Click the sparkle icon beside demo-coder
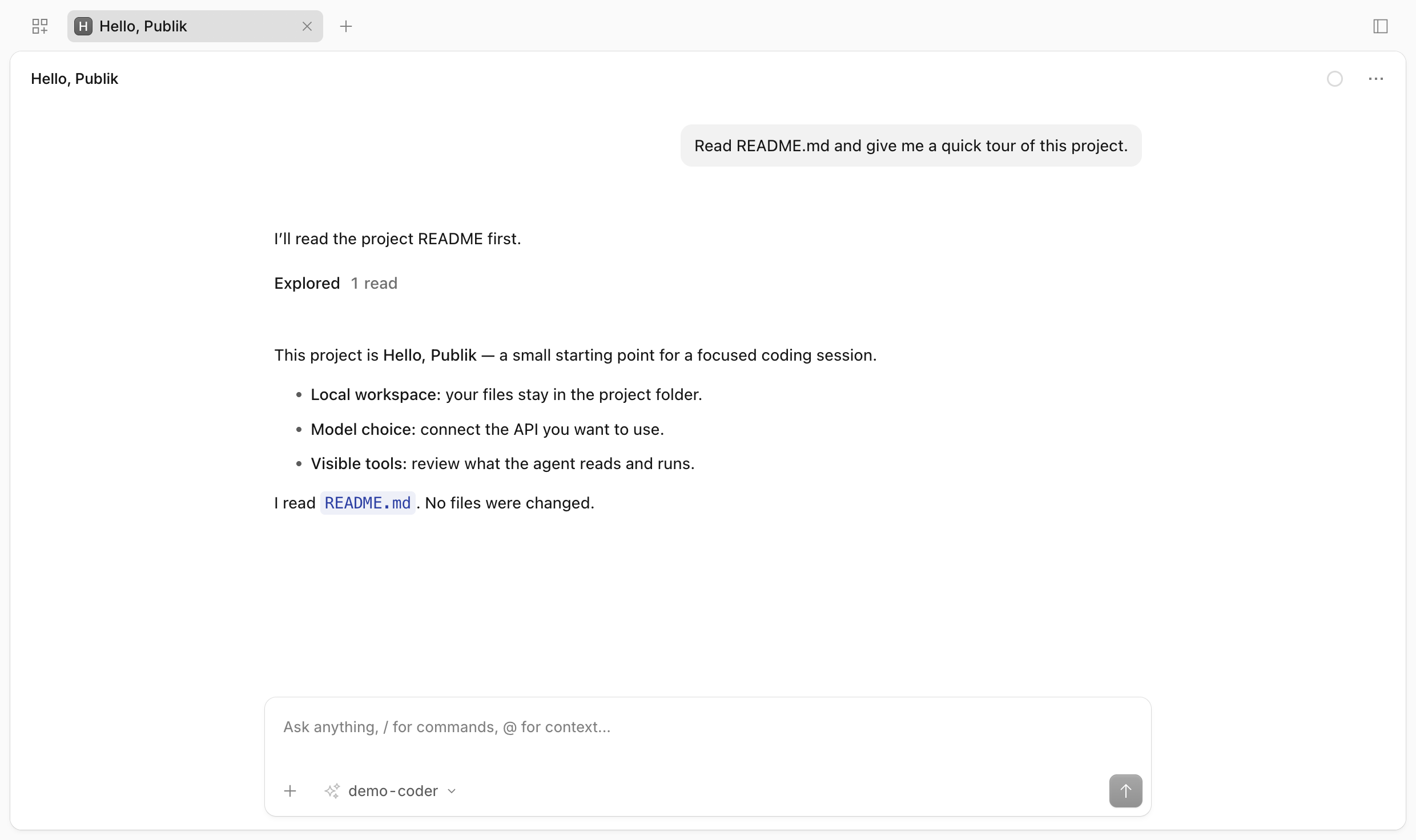This screenshot has width=1416, height=840. [332, 791]
